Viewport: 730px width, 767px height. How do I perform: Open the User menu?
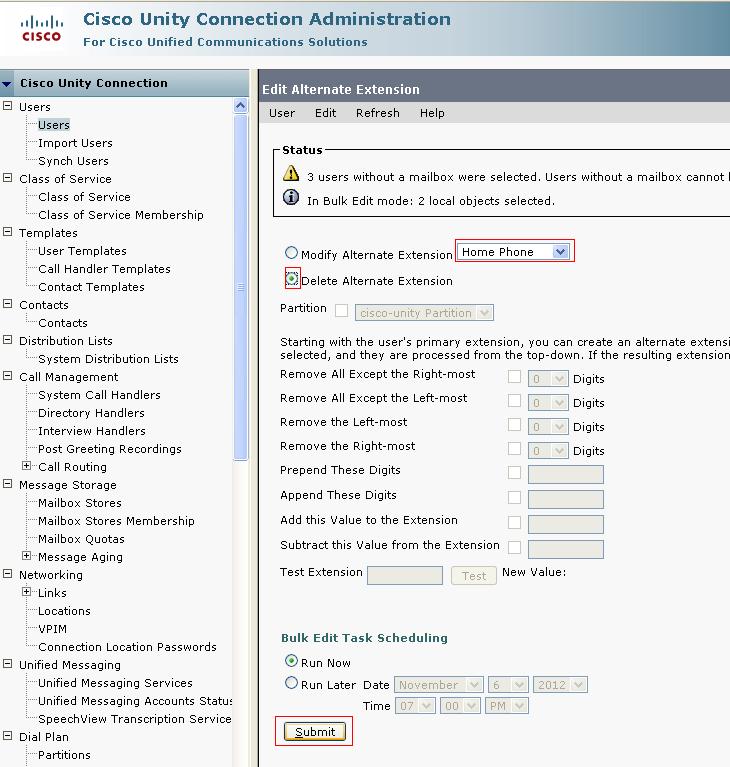282,113
